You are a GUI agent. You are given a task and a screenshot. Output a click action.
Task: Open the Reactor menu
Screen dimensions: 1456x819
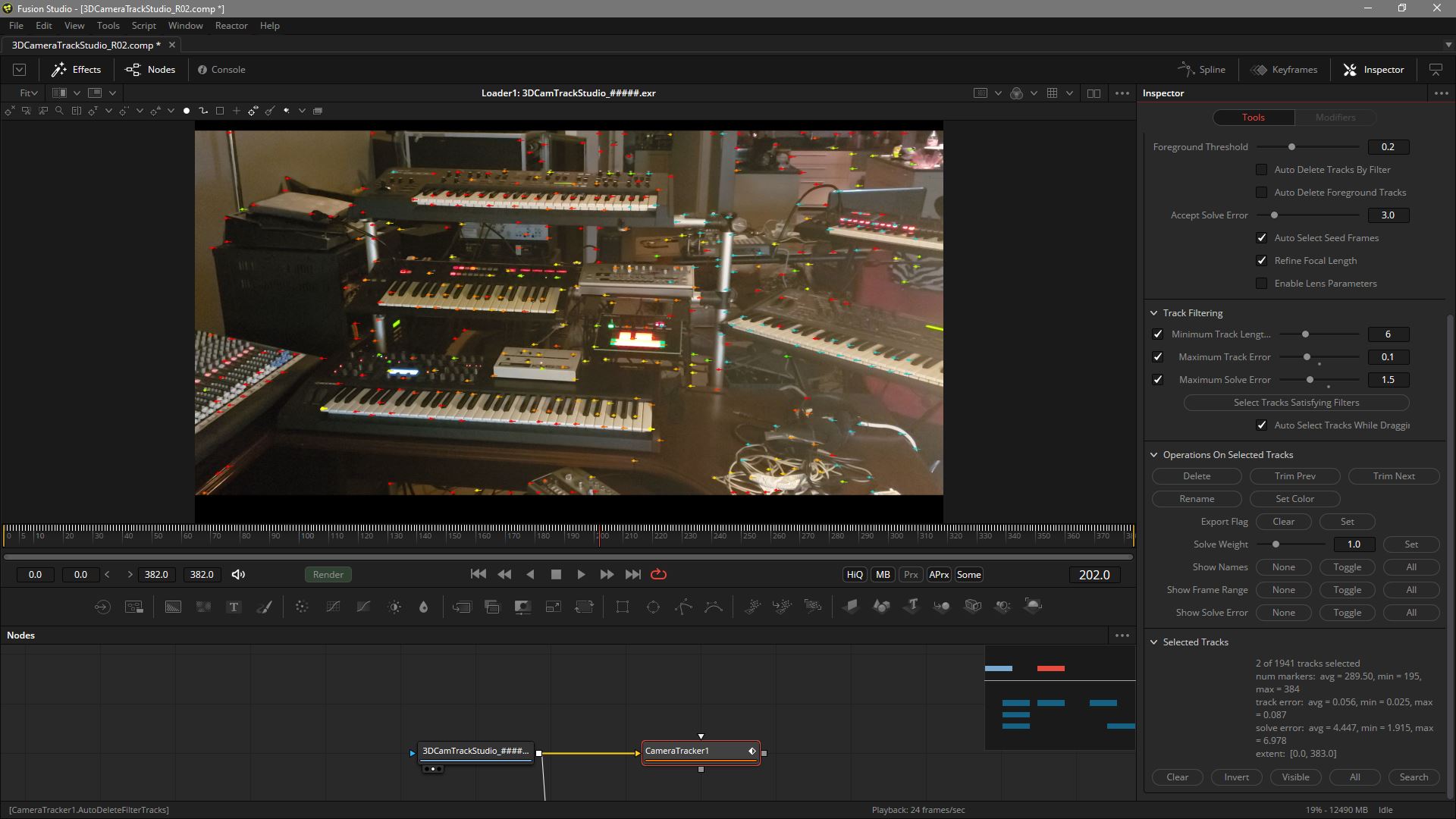[231, 25]
